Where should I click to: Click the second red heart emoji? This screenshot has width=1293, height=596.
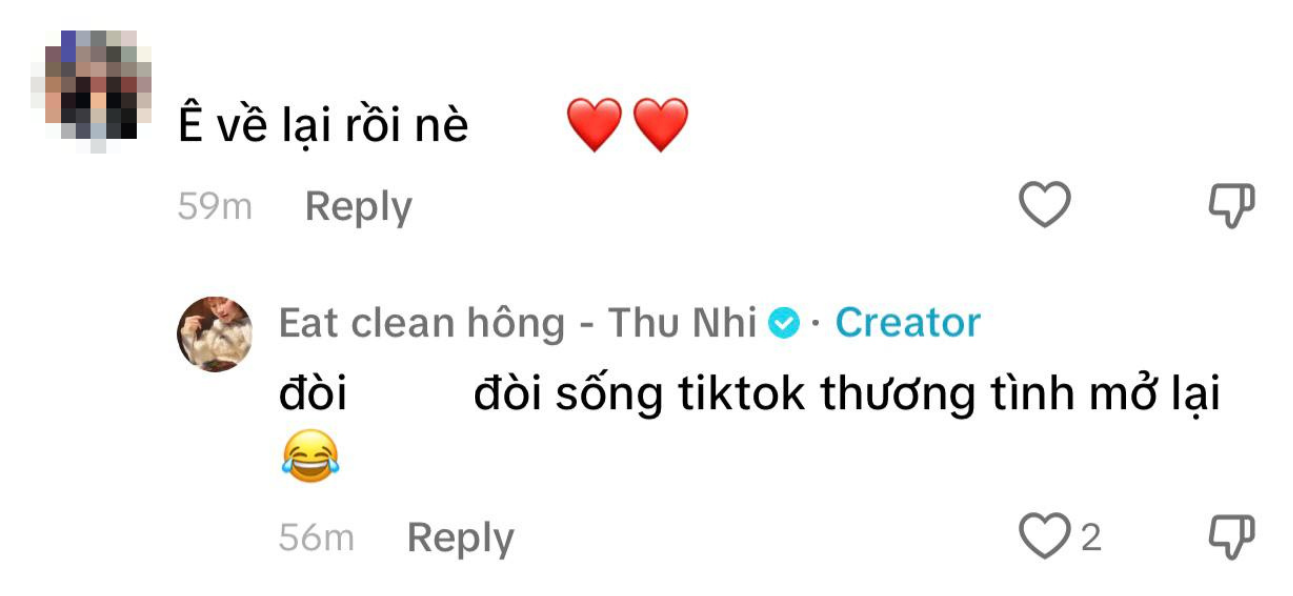[x=660, y=125]
